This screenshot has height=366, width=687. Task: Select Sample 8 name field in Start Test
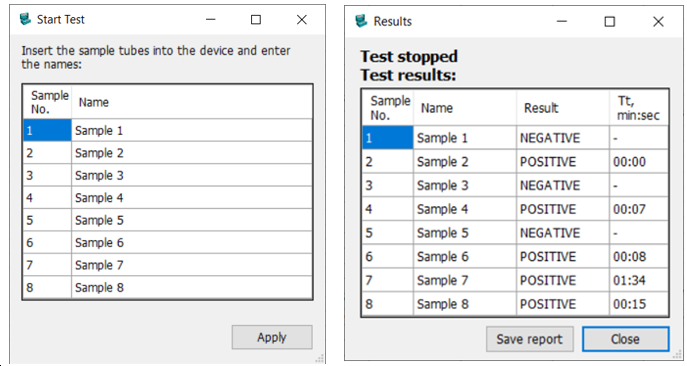(192, 288)
